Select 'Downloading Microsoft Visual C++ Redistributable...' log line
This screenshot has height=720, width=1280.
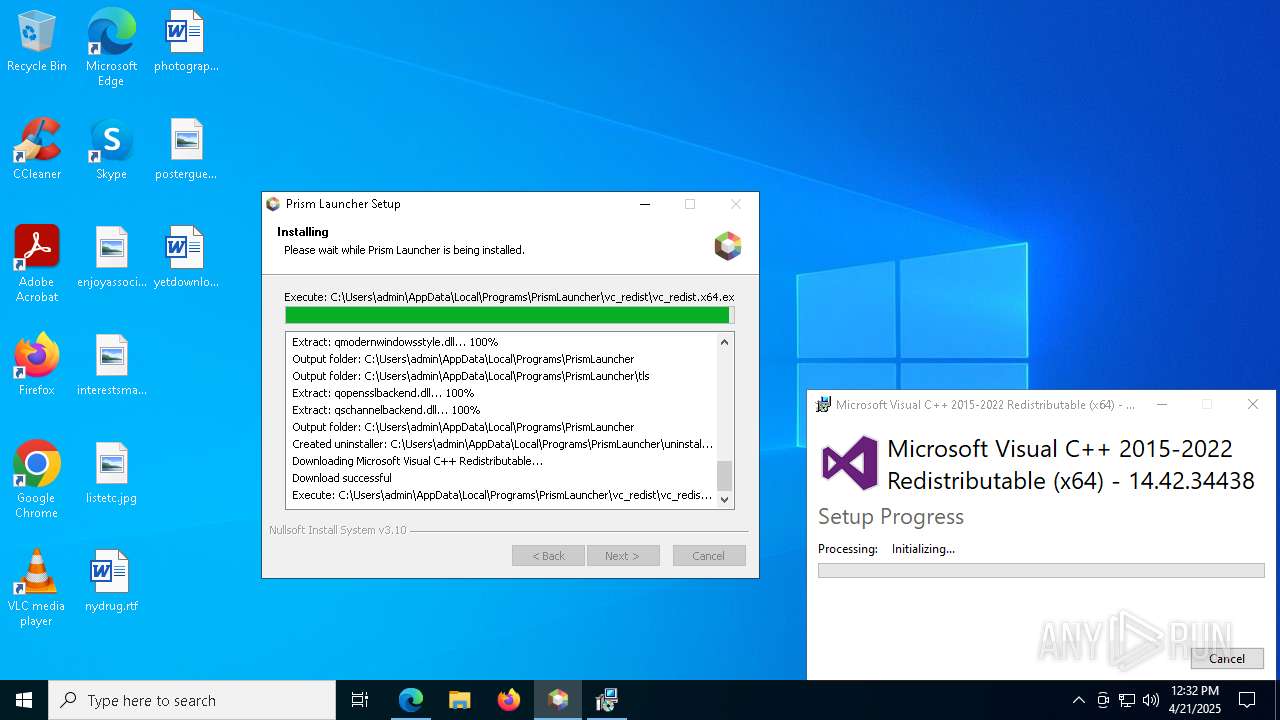418,461
